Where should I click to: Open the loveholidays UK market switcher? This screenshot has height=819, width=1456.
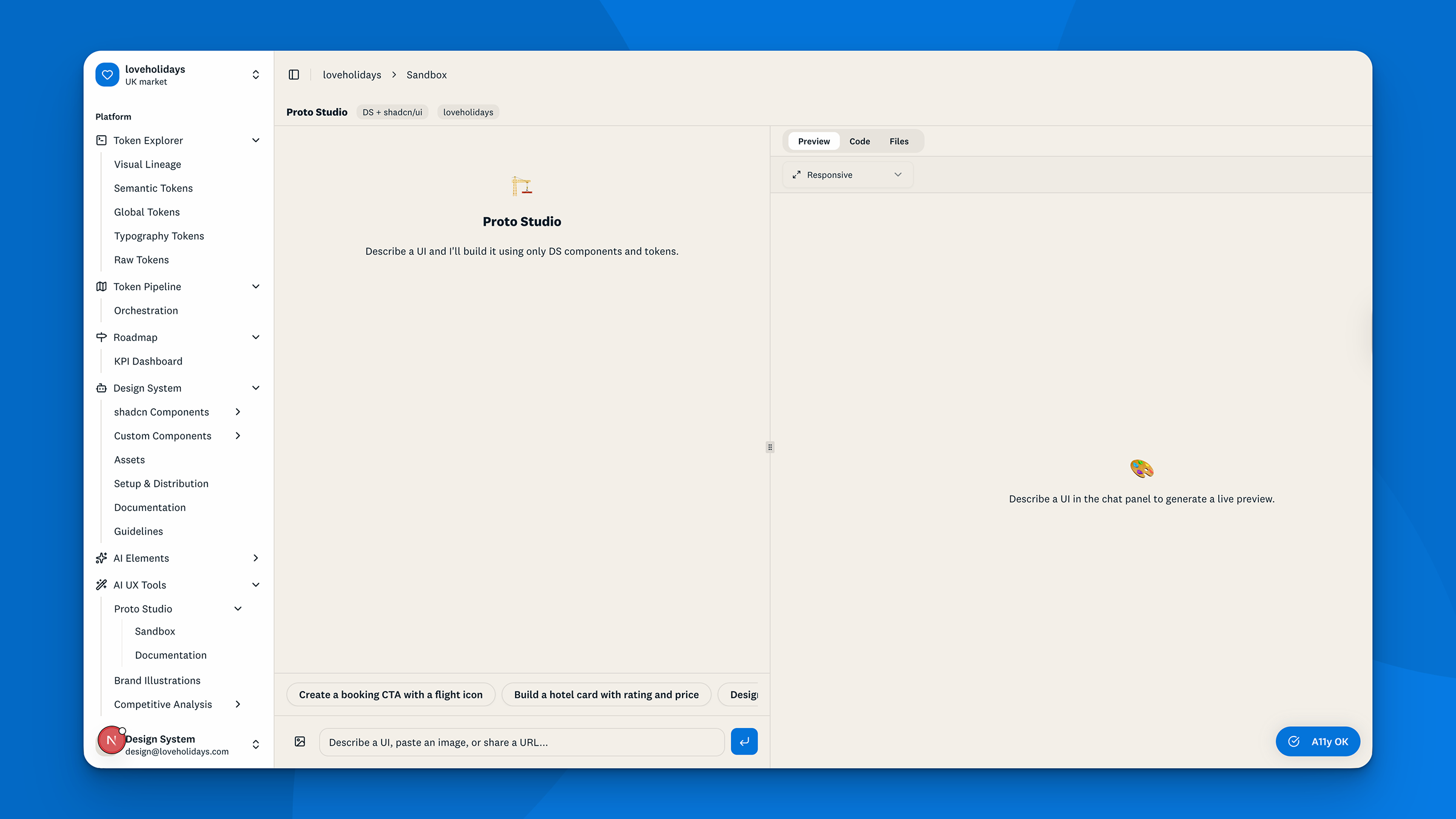click(x=255, y=75)
